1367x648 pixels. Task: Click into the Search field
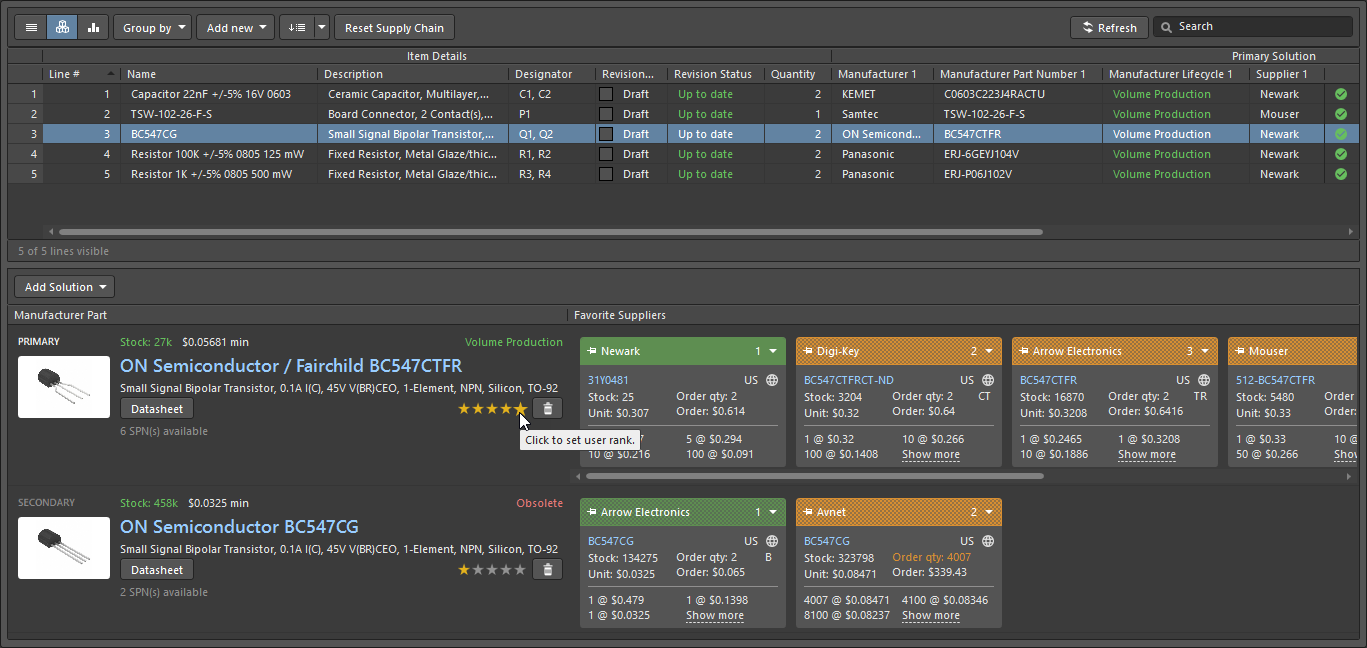click(1260, 27)
